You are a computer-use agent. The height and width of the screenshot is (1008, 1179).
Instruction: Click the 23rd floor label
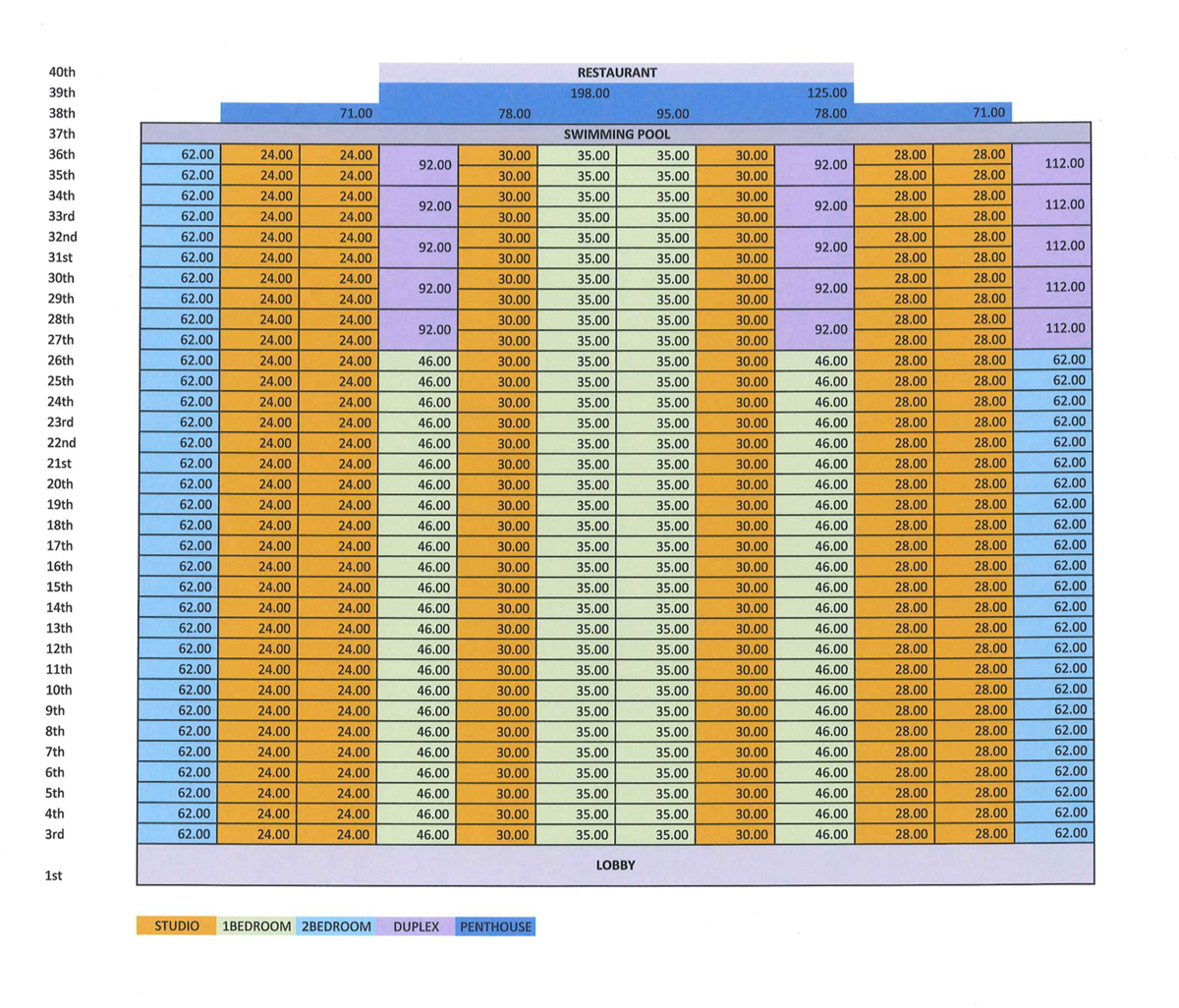(x=60, y=422)
